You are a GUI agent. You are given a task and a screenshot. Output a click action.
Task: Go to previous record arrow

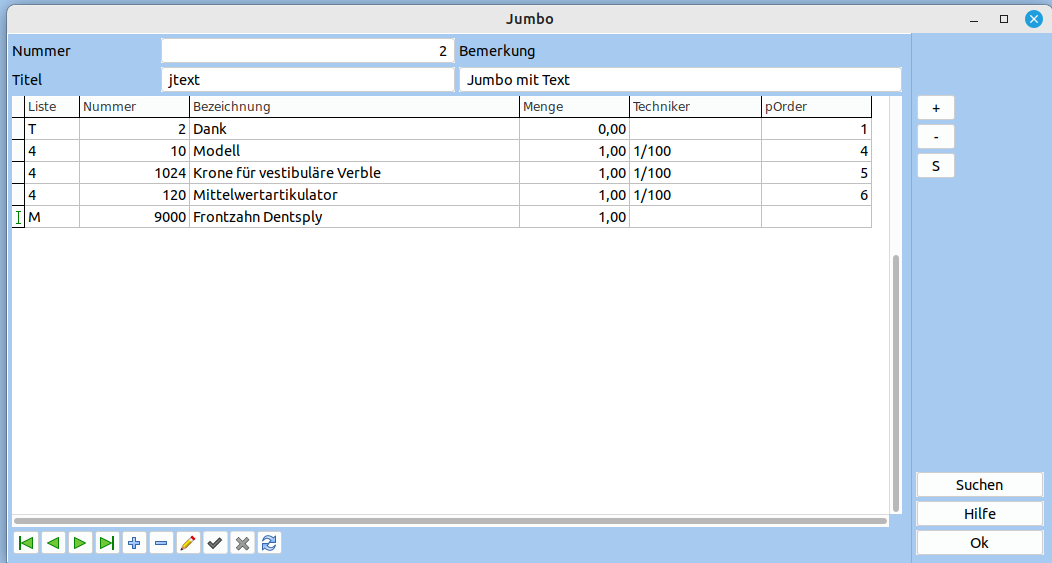point(53,543)
